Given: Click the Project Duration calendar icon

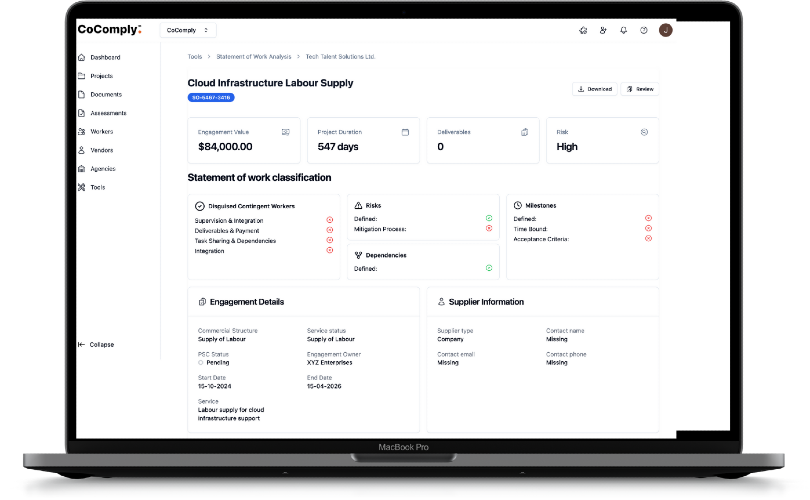Looking at the screenshot, I should pos(406,132).
